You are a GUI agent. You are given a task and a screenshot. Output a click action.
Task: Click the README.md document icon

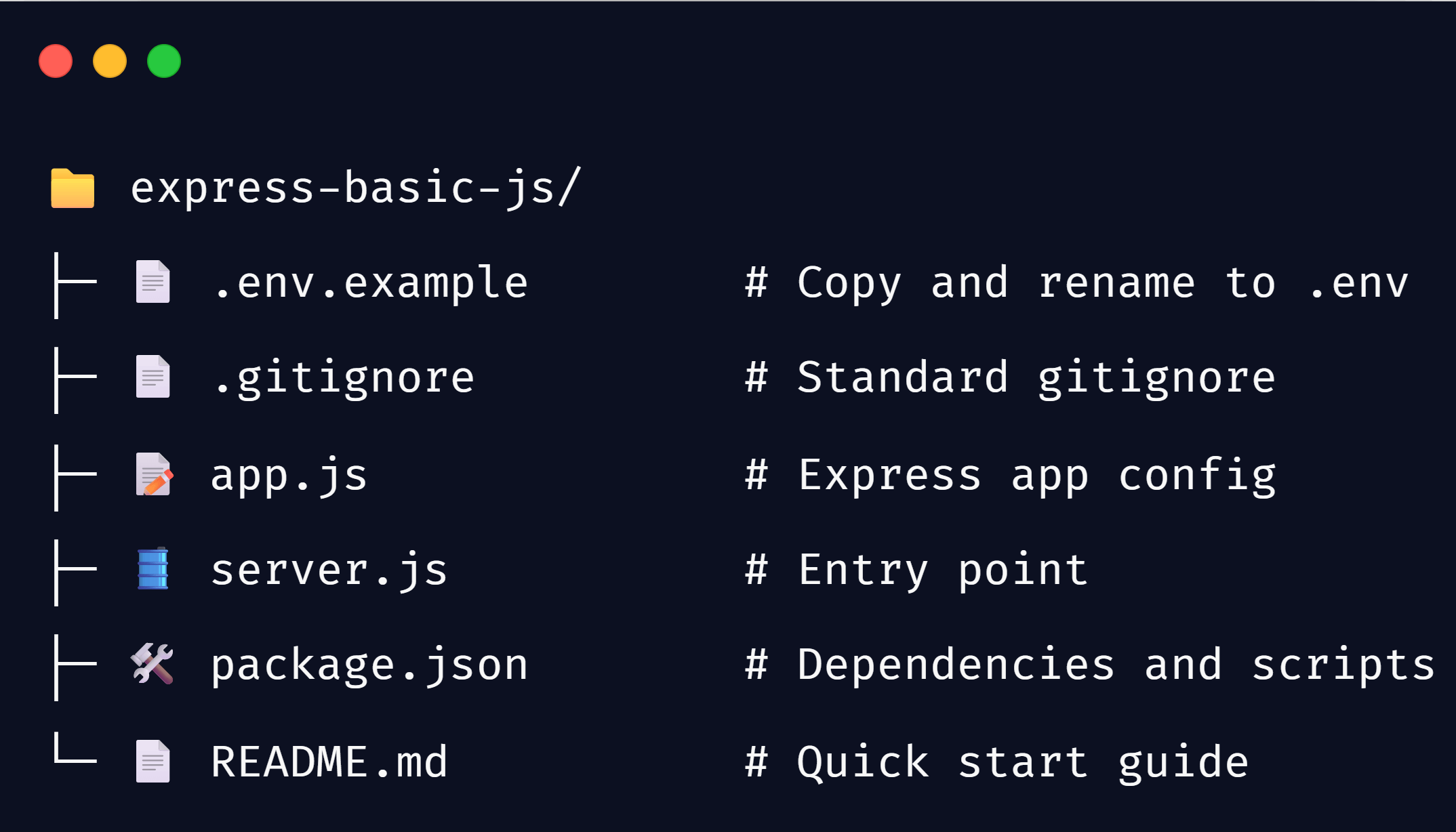pyautogui.click(x=153, y=761)
